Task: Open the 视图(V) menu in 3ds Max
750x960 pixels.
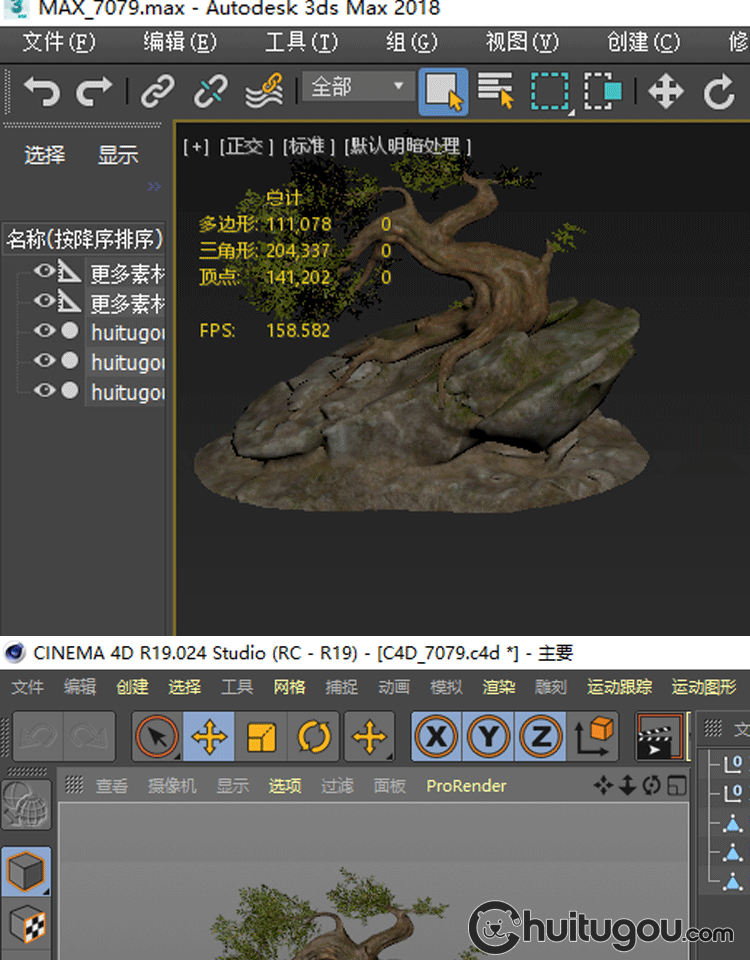Action: [522, 42]
